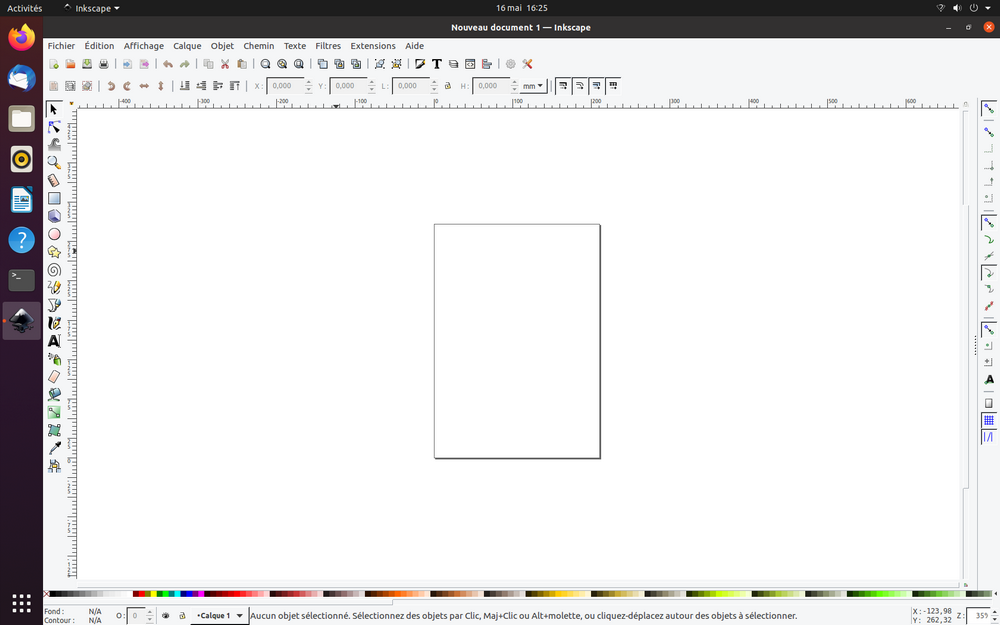Viewport: 1000px width, 625px height.
Task: Select the Gradient tool
Action: tap(54, 413)
